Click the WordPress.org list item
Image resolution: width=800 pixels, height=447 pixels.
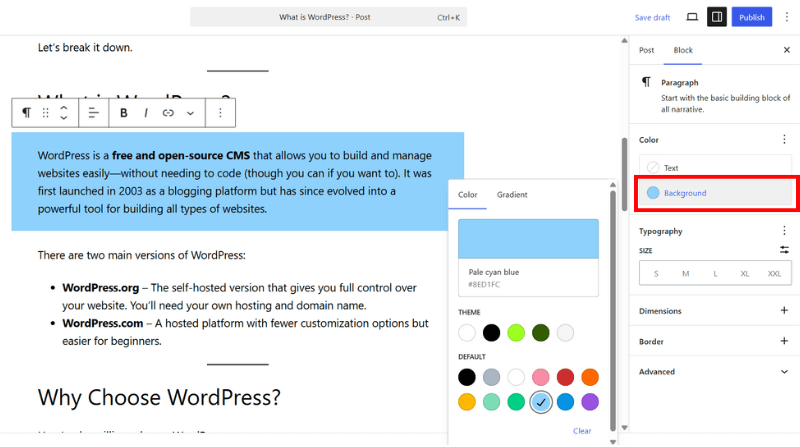click(239, 296)
